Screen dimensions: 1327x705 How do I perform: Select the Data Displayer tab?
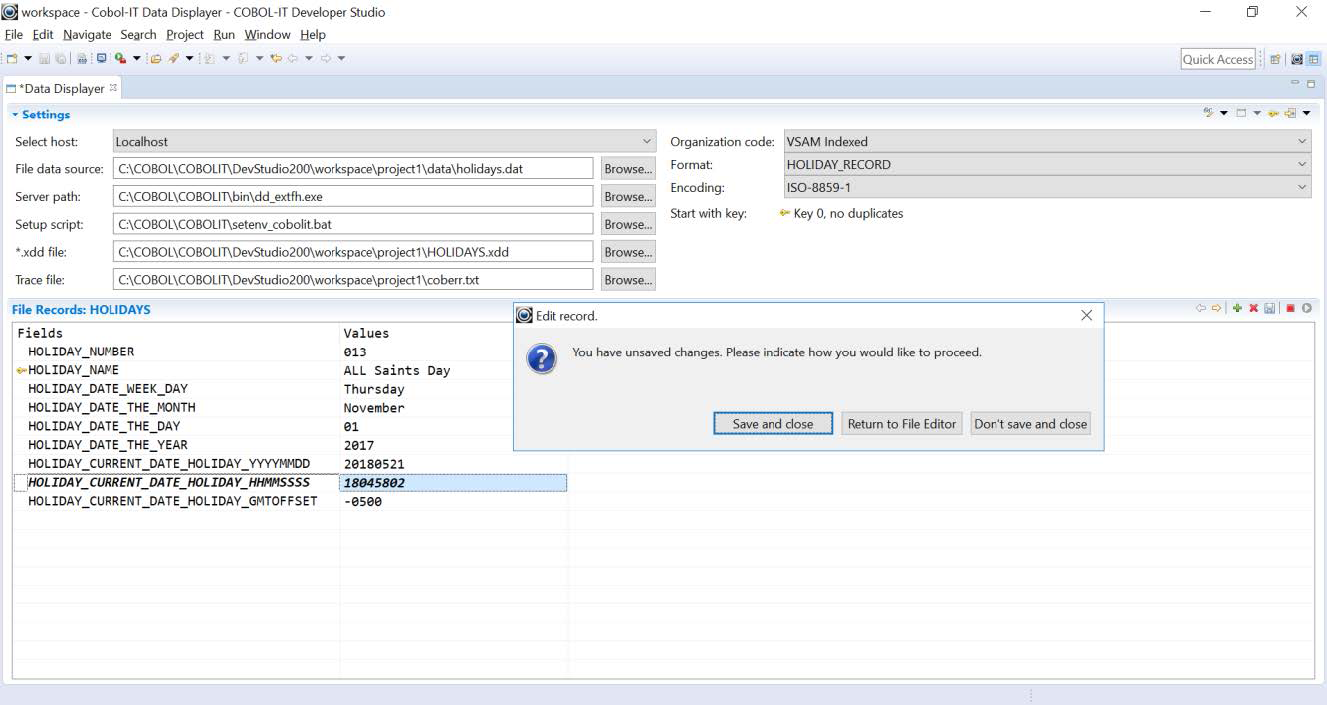click(x=62, y=88)
